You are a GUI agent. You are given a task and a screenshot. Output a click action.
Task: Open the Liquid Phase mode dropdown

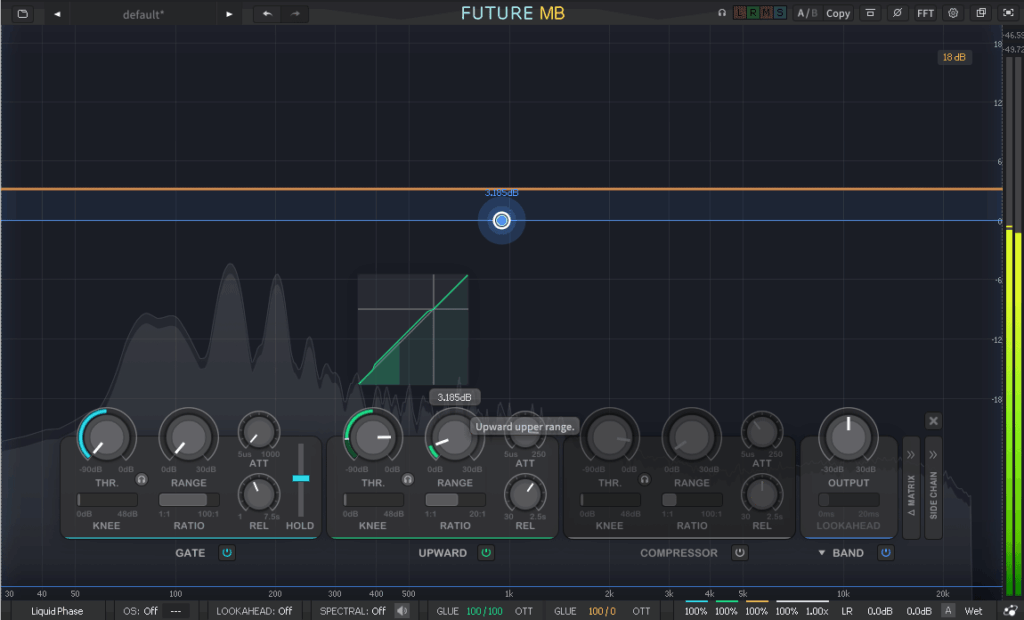pyautogui.click(x=57, y=611)
